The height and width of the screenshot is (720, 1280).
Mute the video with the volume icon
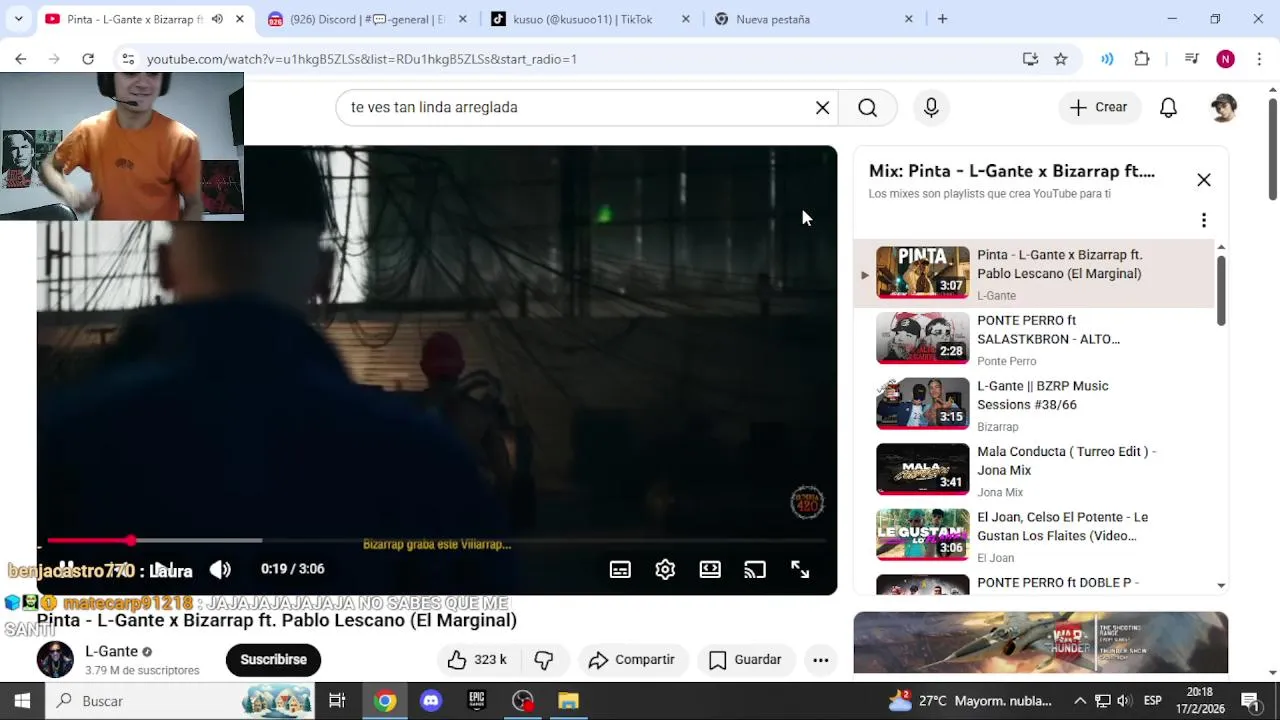click(220, 569)
